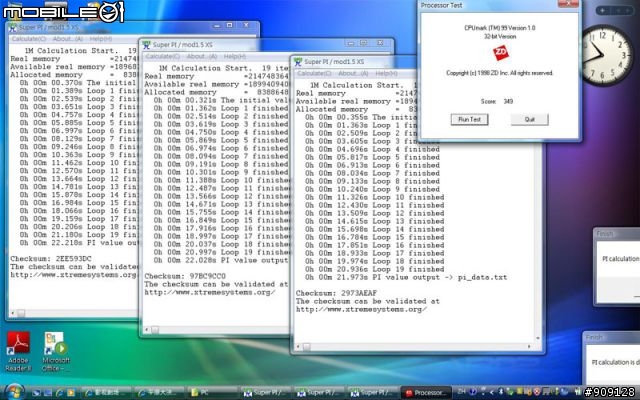
Task: Click the upper Finish dialog's PI calculation text
Action: click(621, 259)
